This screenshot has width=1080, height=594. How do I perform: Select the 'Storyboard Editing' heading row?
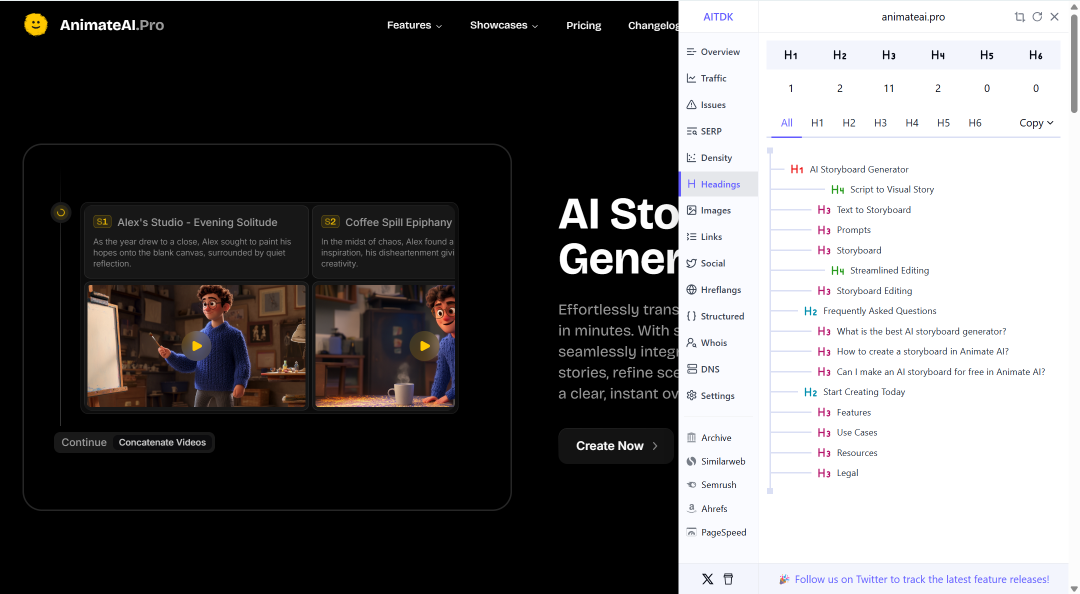pos(864,291)
